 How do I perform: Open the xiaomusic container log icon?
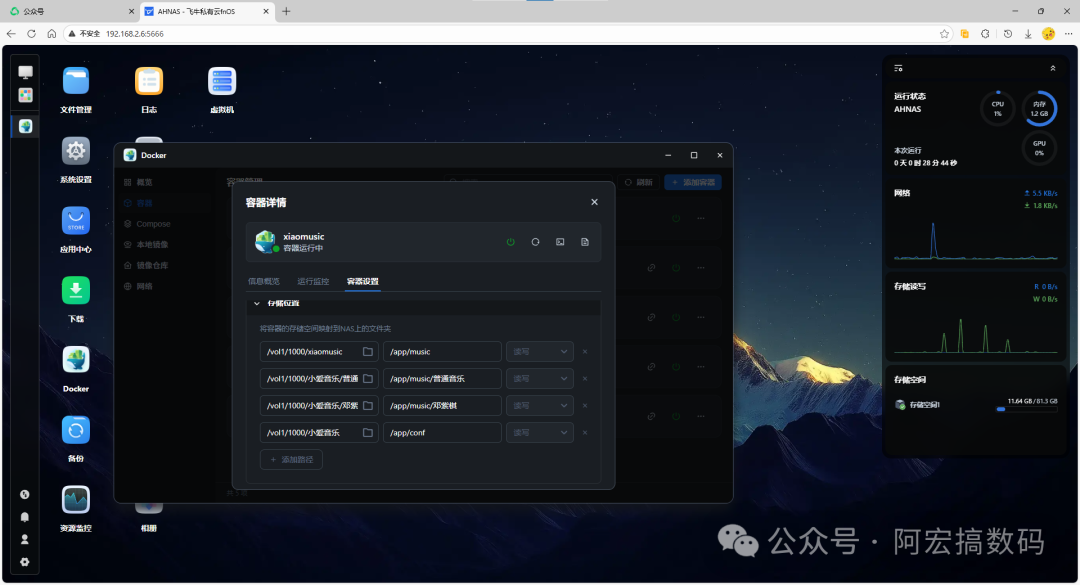(x=585, y=242)
